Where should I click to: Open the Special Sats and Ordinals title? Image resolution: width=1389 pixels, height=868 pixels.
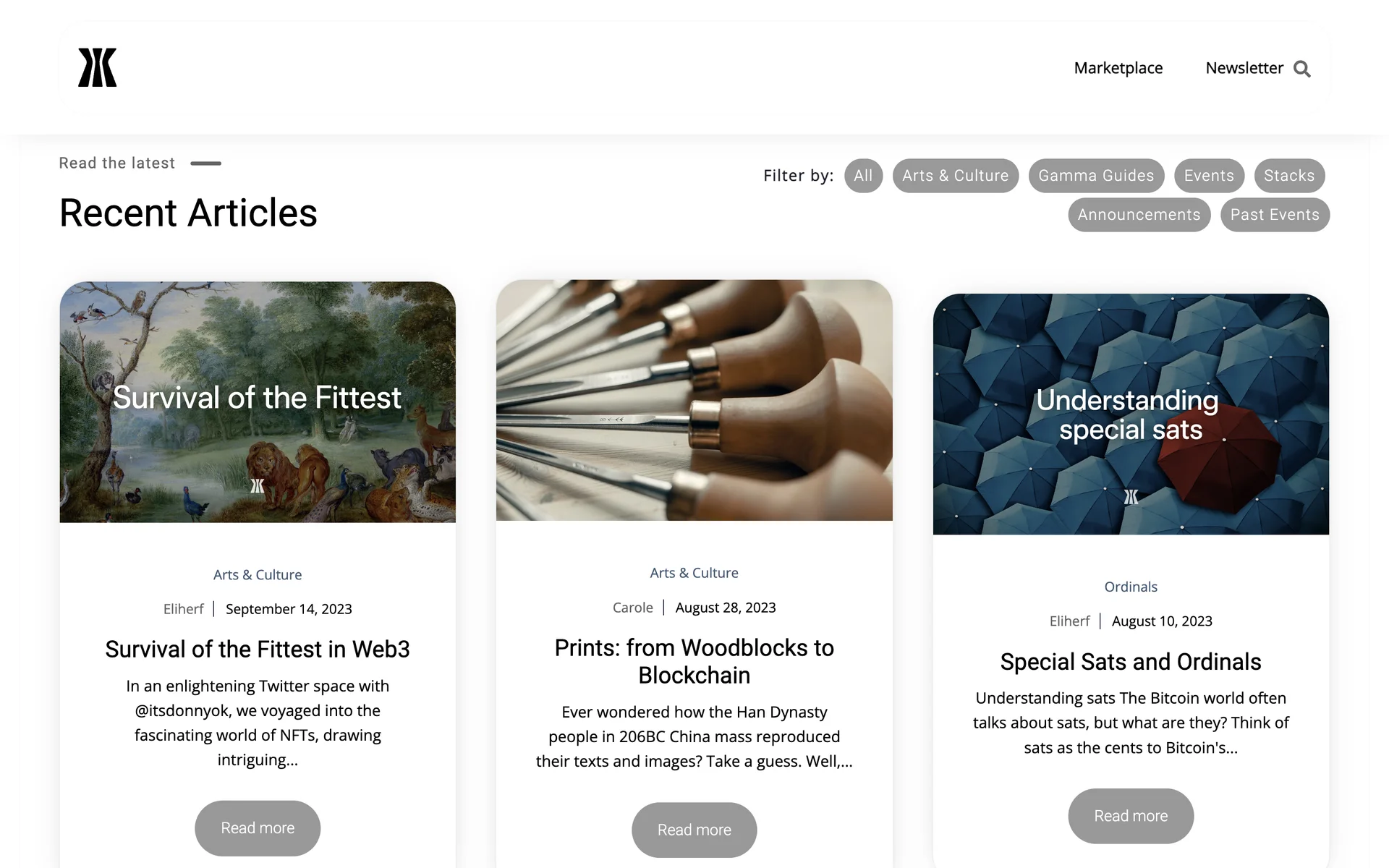click(x=1131, y=662)
